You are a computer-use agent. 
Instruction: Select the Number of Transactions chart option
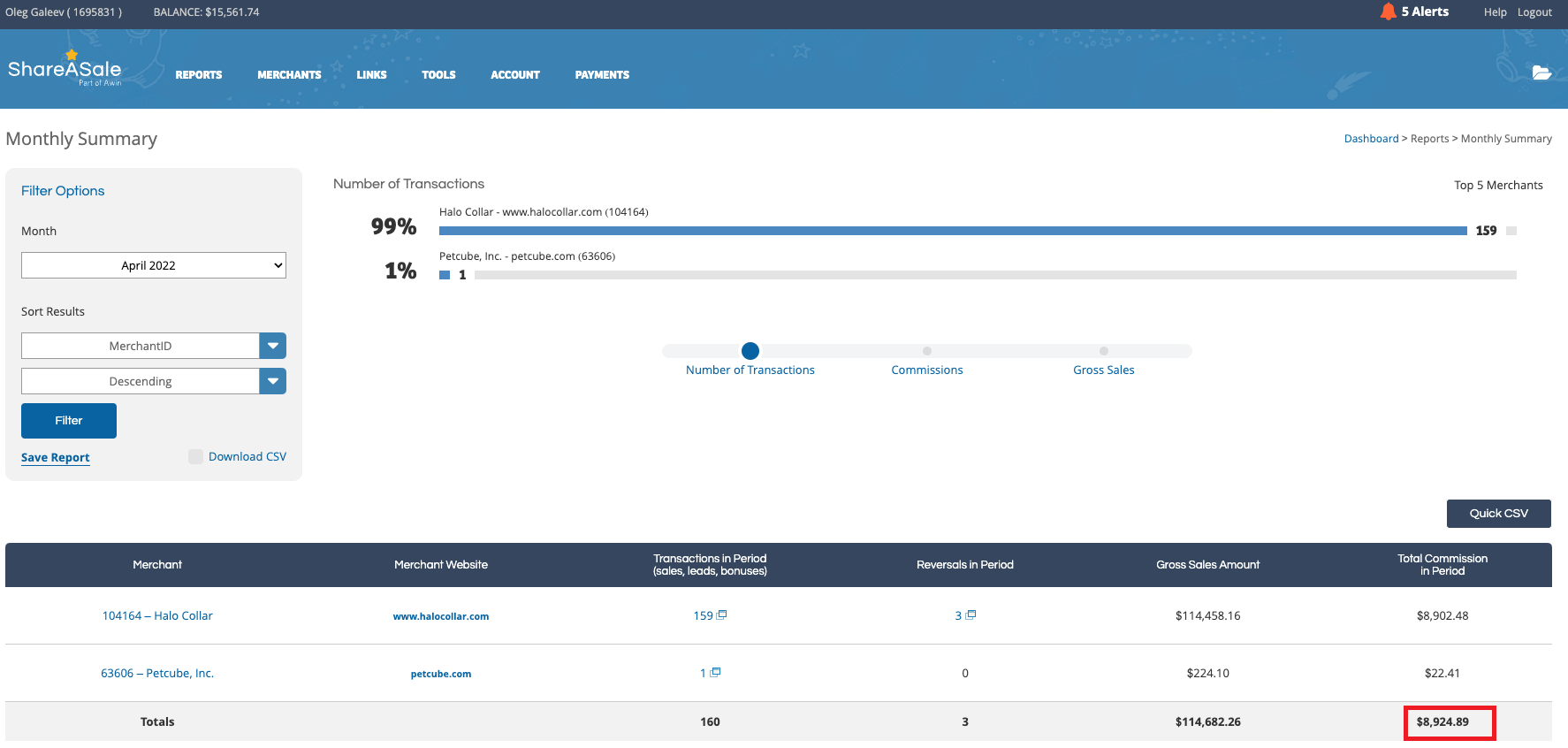click(750, 351)
